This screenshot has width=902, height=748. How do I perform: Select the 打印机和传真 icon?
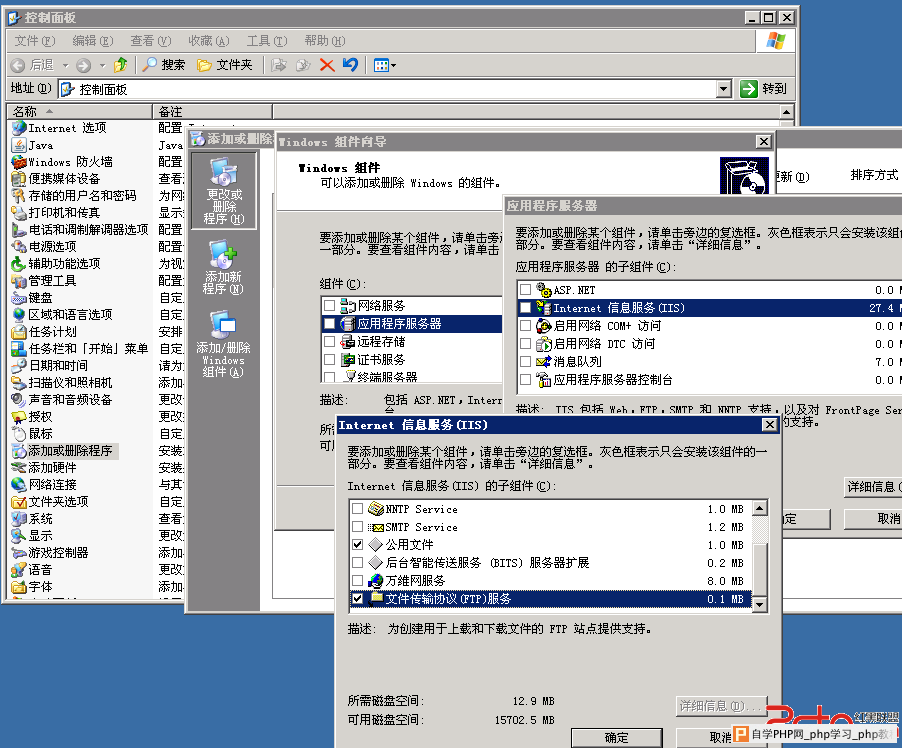tap(20, 213)
